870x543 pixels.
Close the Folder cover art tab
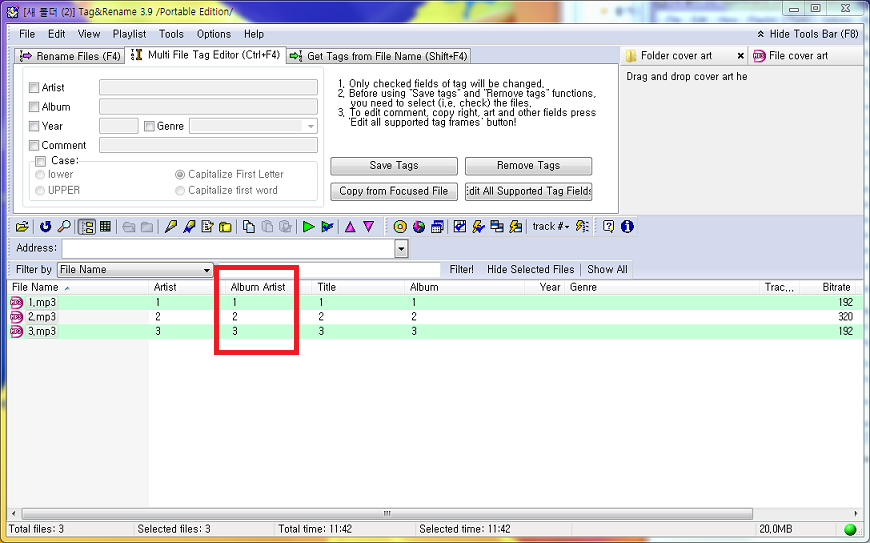click(740, 56)
